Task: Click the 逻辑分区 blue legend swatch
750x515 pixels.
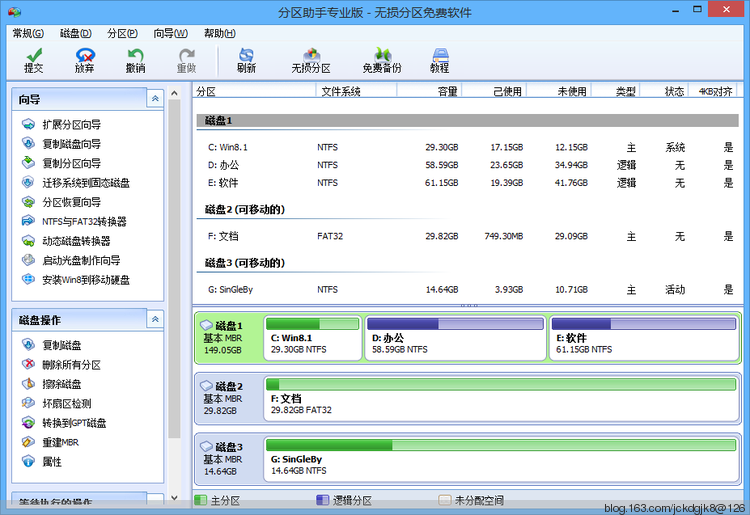Action: click(x=323, y=500)
